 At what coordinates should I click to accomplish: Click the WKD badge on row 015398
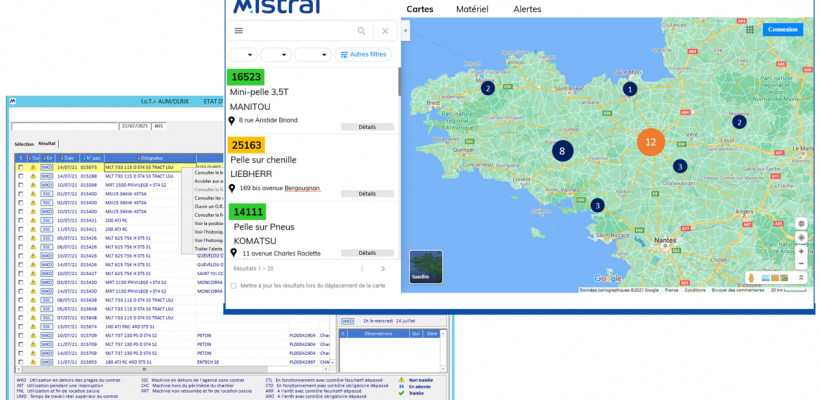47,185
